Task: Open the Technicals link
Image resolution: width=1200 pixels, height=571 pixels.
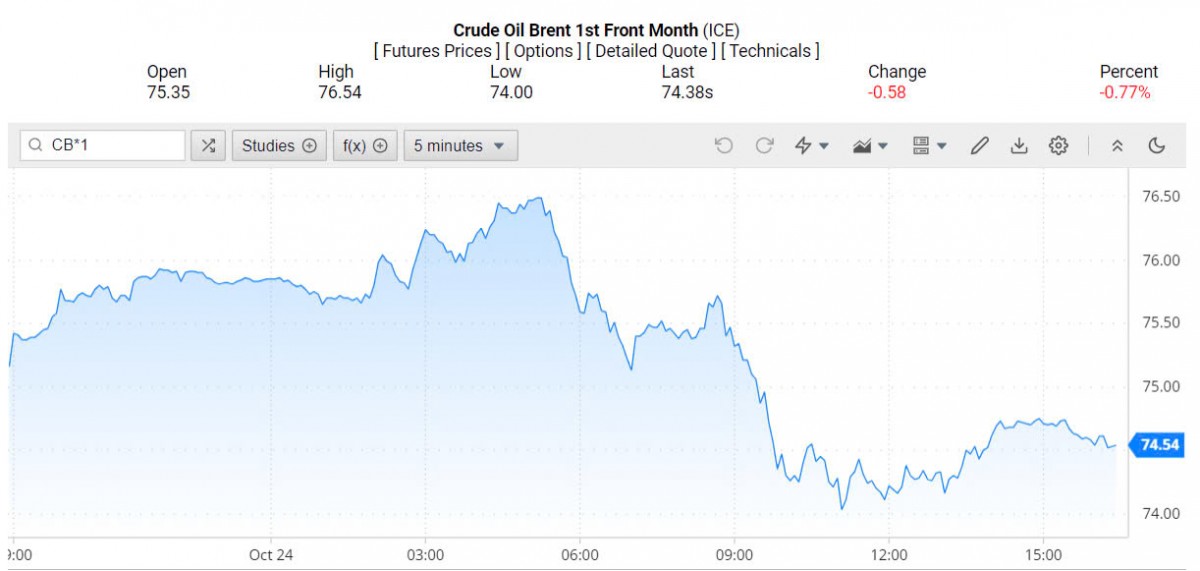Action: (770, 51)
